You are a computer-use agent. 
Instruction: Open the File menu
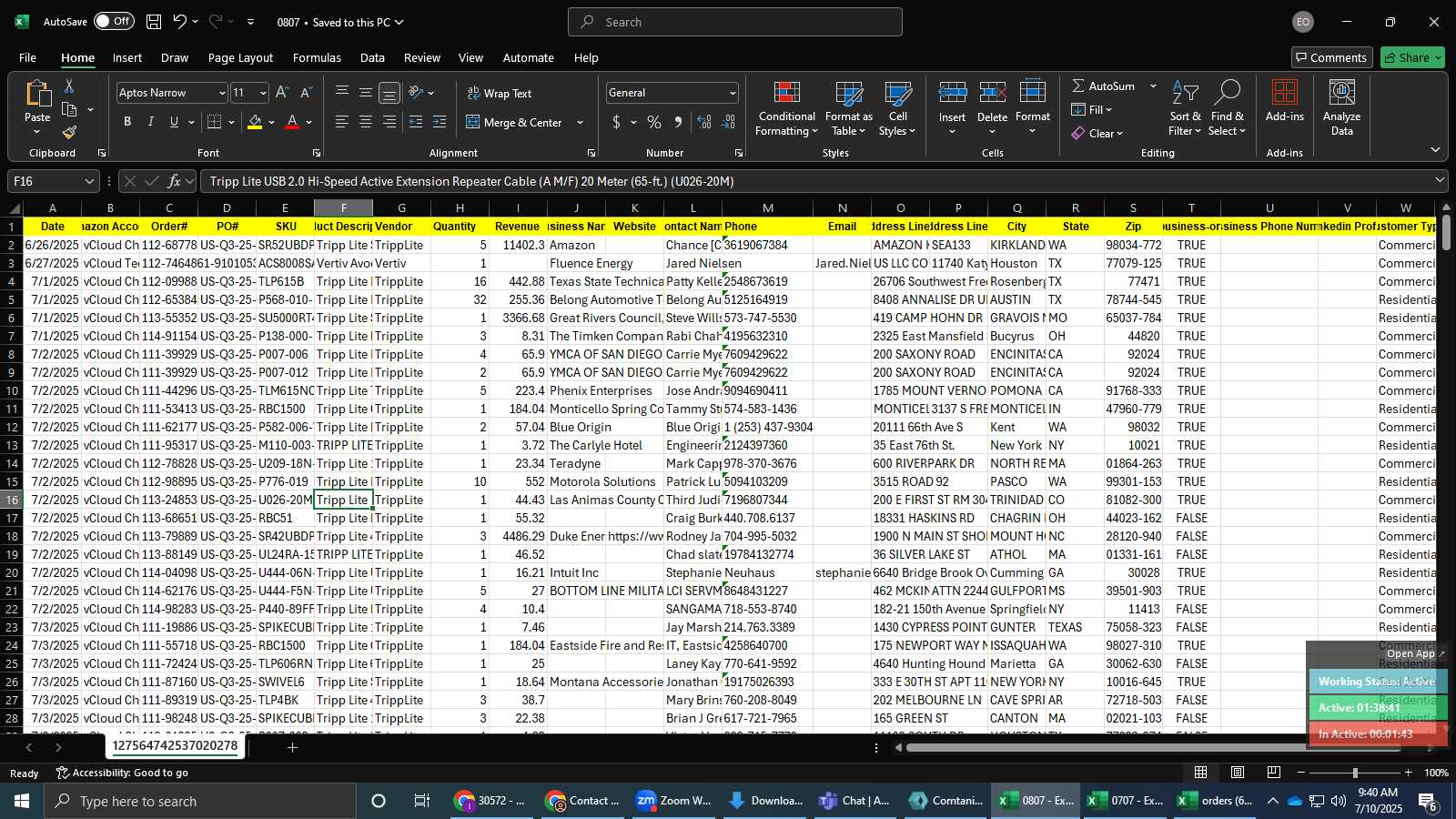click(28, 57)
